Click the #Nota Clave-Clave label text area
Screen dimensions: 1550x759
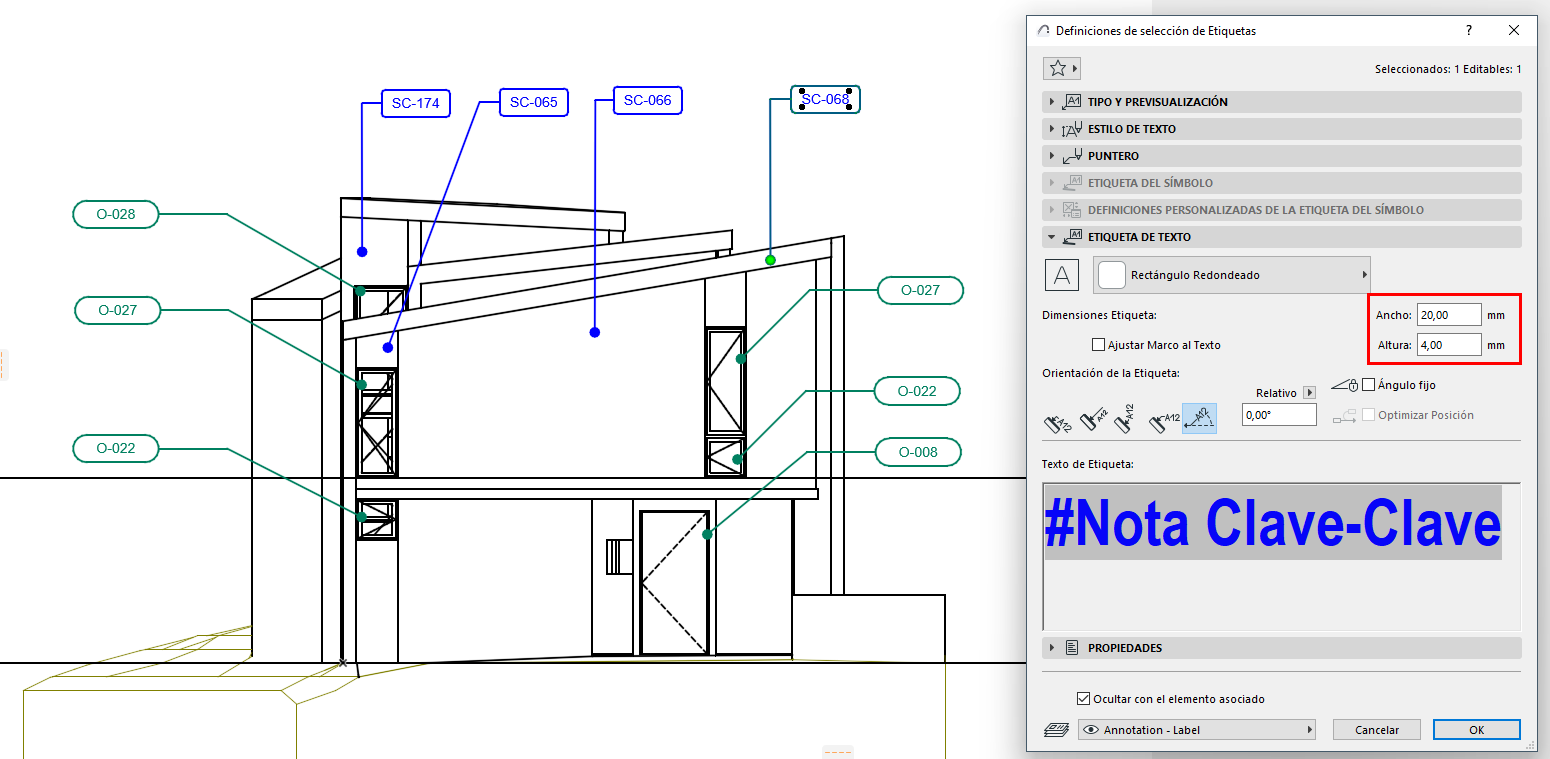pyautogui.click(x=1281, y=556)
